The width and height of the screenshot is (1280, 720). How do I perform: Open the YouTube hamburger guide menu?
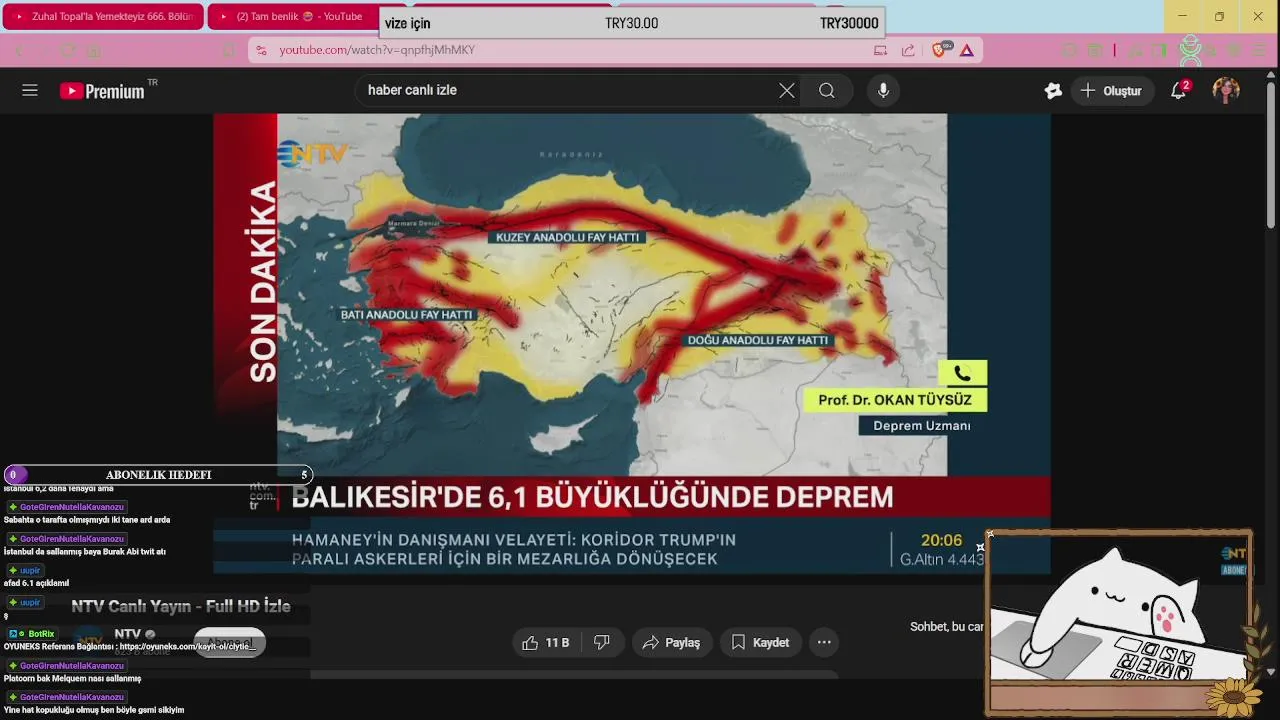[30, 90]
